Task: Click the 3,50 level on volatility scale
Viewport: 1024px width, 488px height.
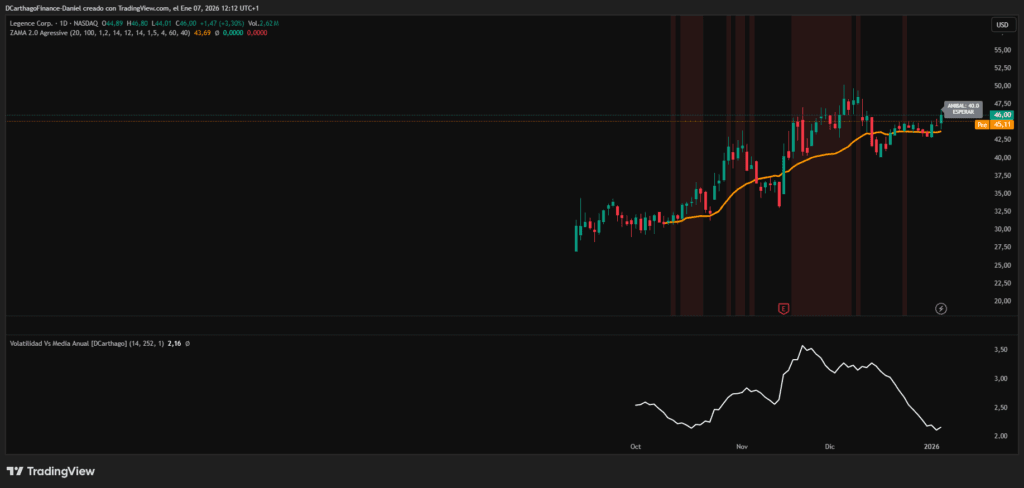Action: tap(1001, 350)
